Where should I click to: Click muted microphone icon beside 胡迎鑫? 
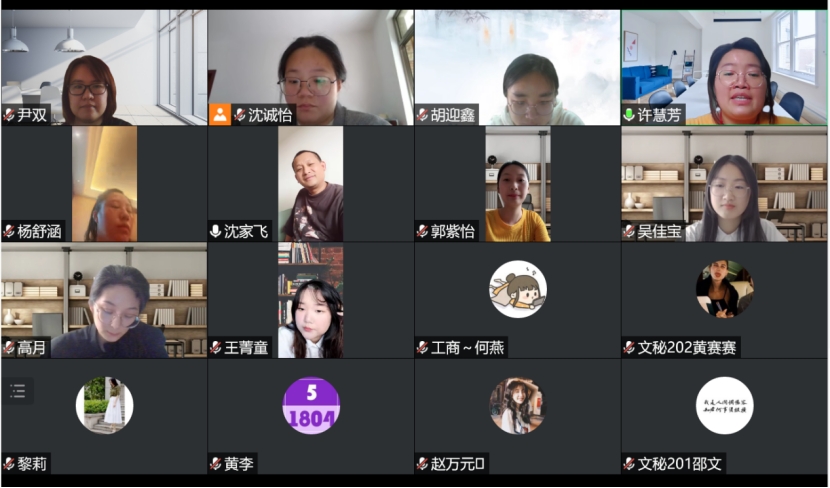(x=422, y=115)
